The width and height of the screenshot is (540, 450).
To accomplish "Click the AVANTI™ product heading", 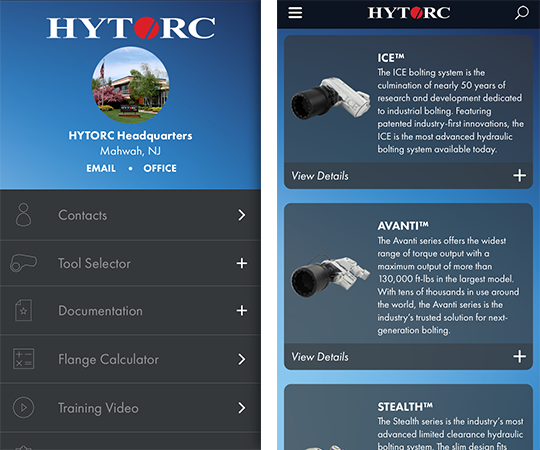I will pos(403,226).
